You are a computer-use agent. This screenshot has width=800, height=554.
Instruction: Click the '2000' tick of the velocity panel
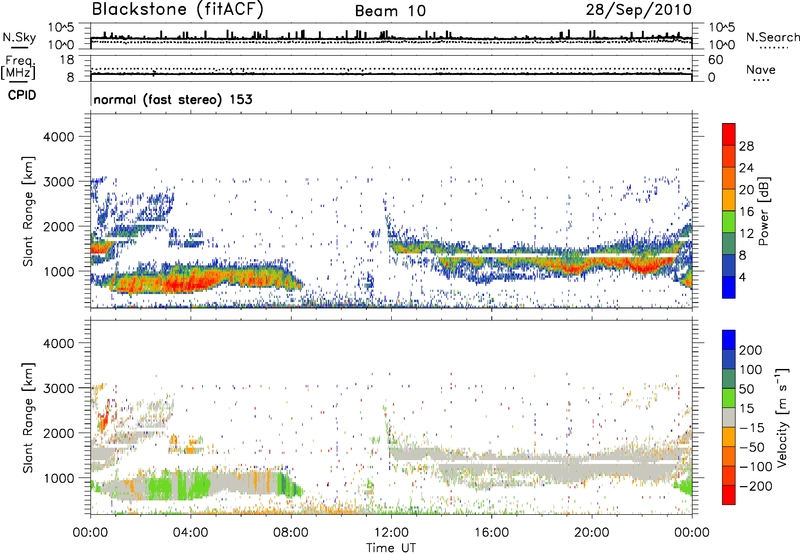click(58, 433)
